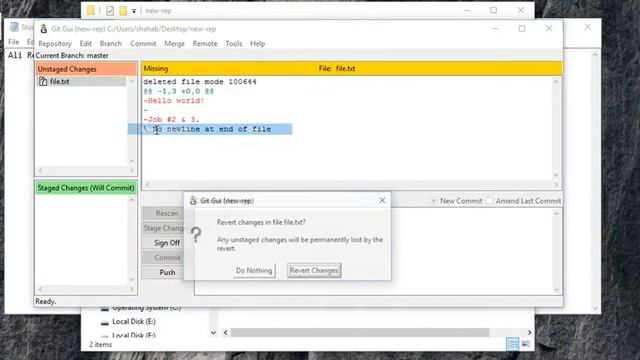Click inside the commit message text area
Image resolution: width=640 pixels, height=360 pixels.
[x=373, y=251]
